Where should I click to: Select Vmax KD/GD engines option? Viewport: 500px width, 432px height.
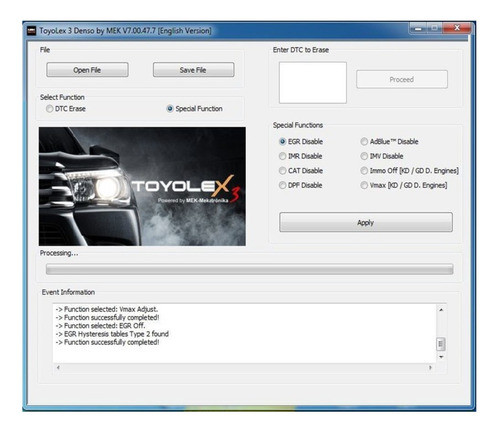404,185
